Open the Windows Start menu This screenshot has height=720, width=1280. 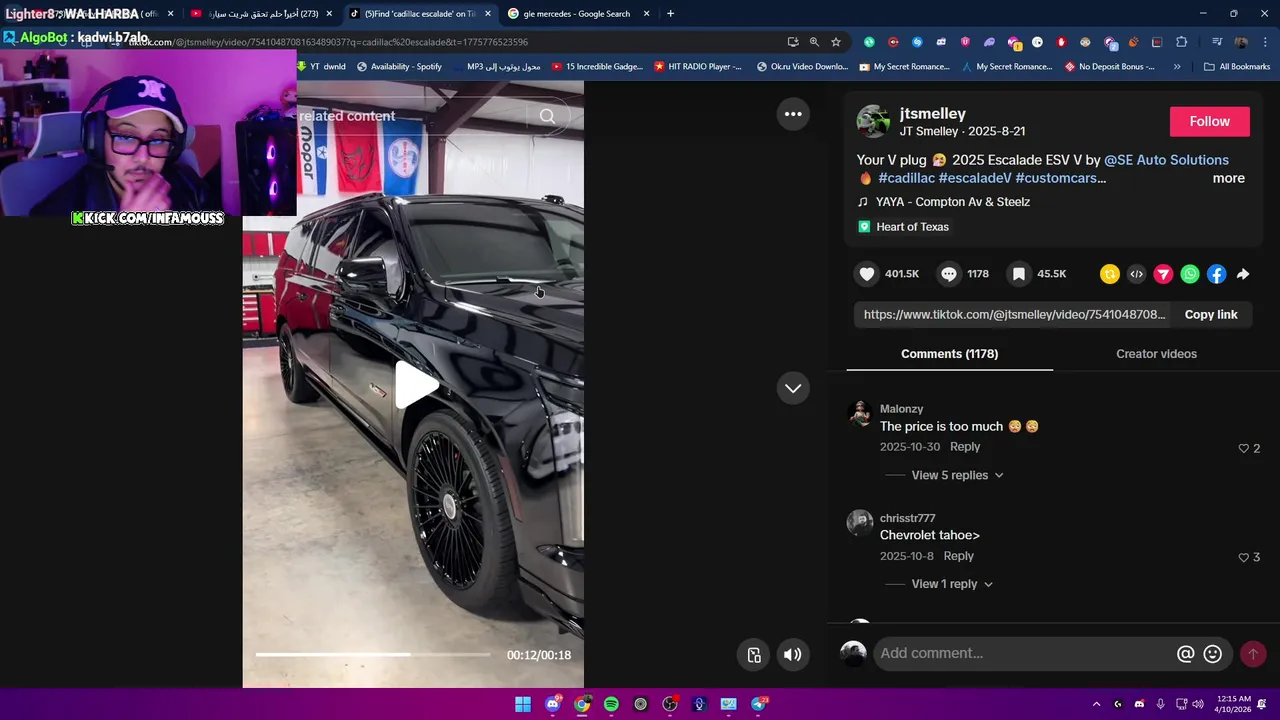523,705
